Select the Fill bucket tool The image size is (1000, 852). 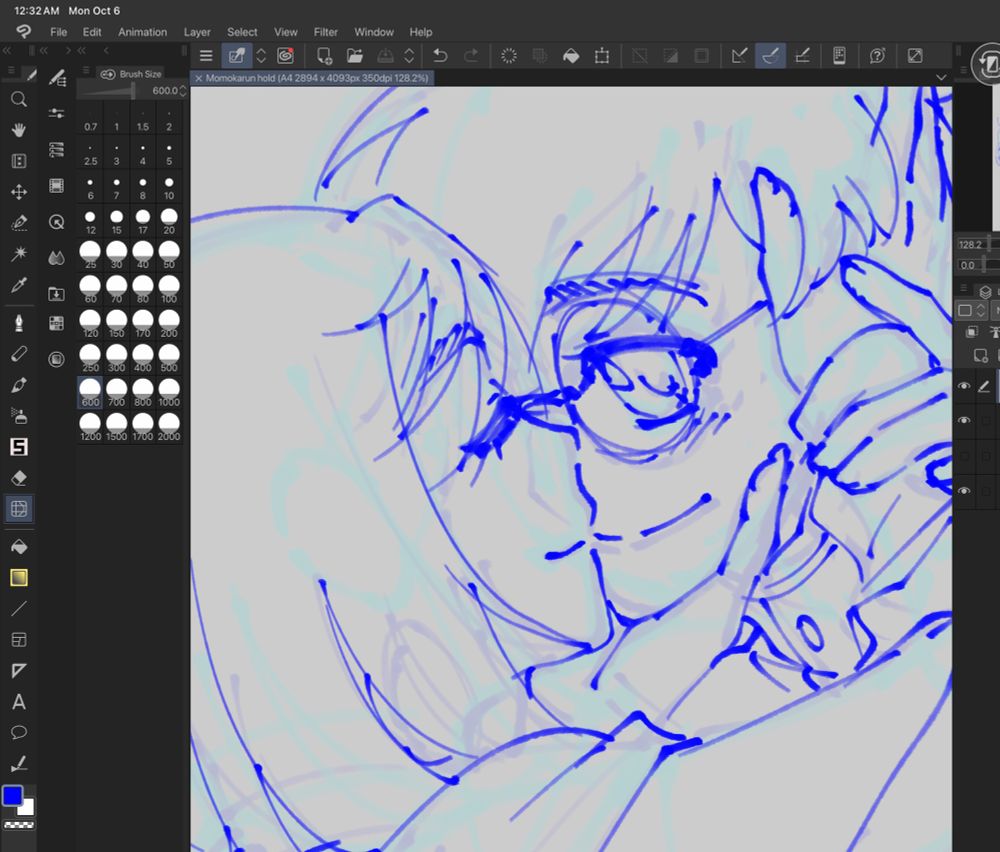point(18,547)
